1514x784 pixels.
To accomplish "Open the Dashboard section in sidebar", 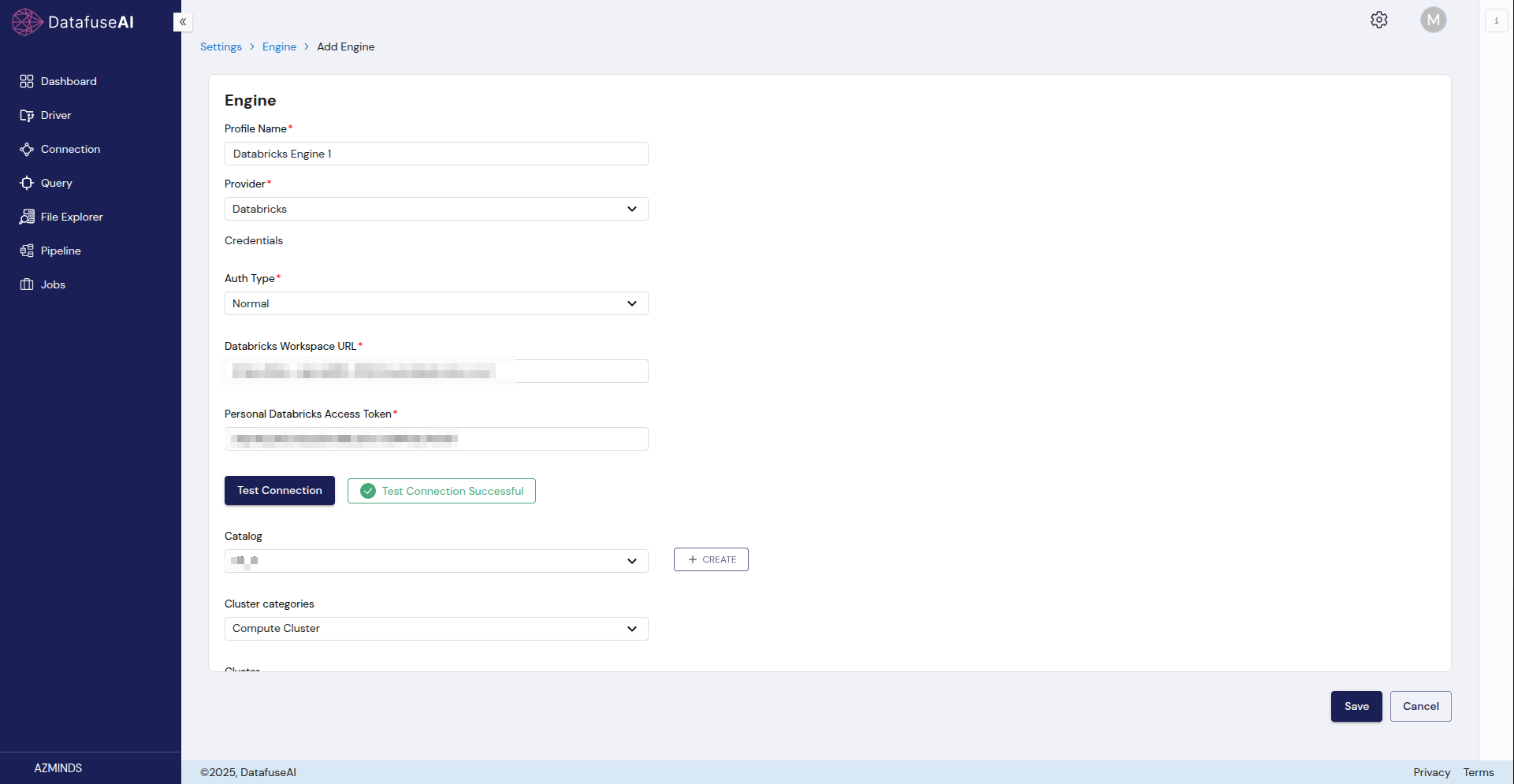I will (69, 80).
